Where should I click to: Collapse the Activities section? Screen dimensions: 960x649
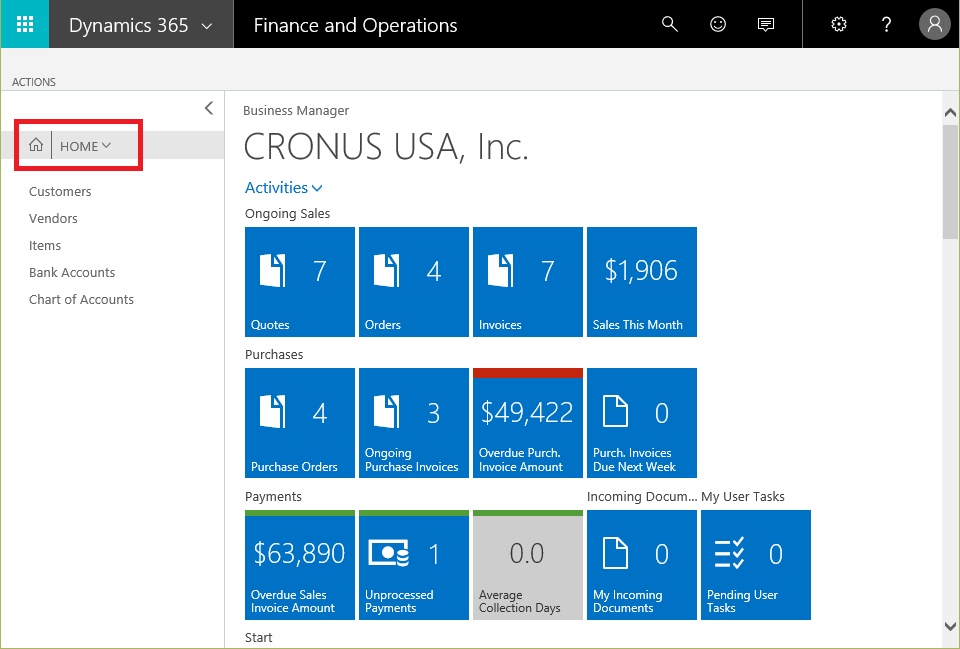(x=283, y=187)
